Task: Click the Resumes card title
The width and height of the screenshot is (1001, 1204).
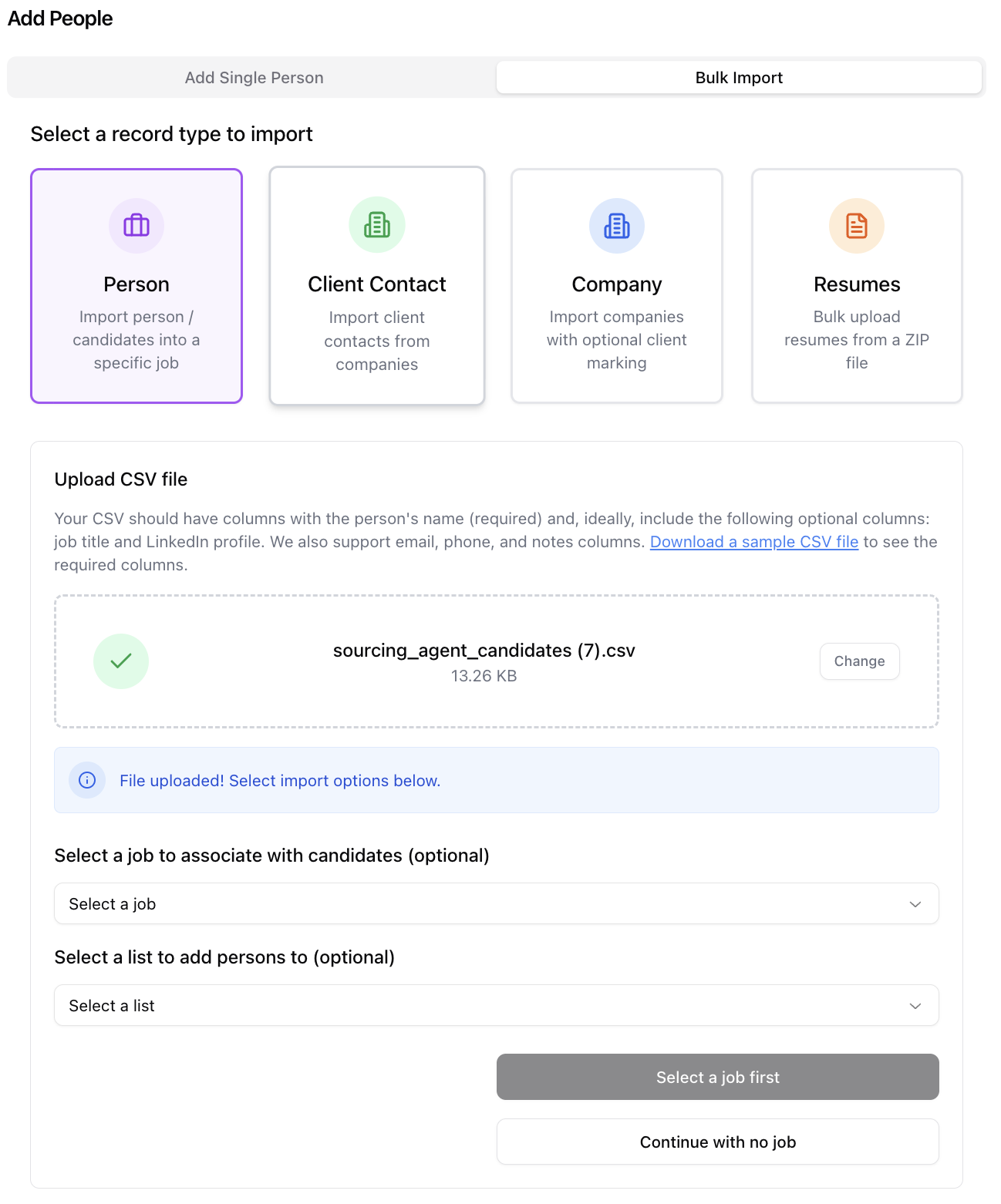Action: [x=857, y=284]
